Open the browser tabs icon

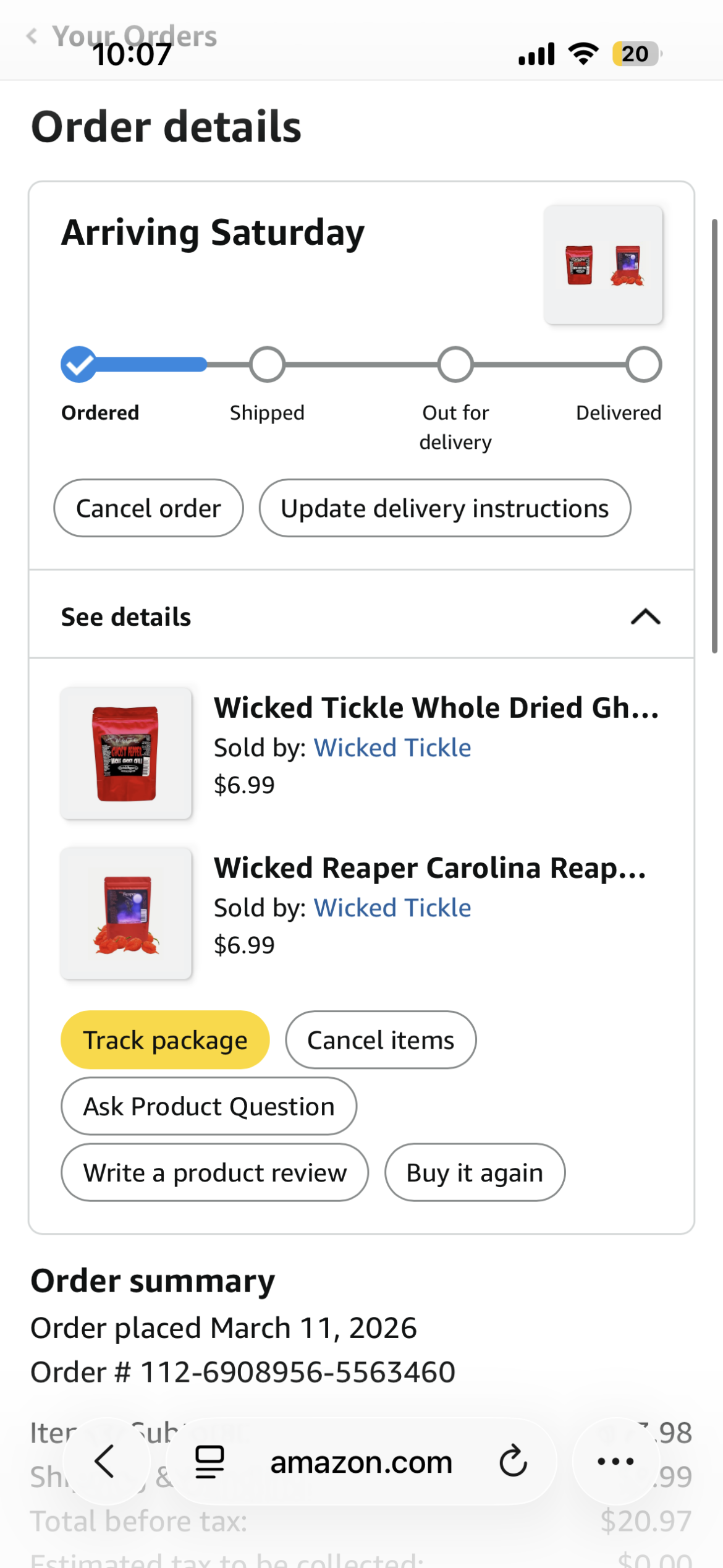click(x=209, y=1462)
